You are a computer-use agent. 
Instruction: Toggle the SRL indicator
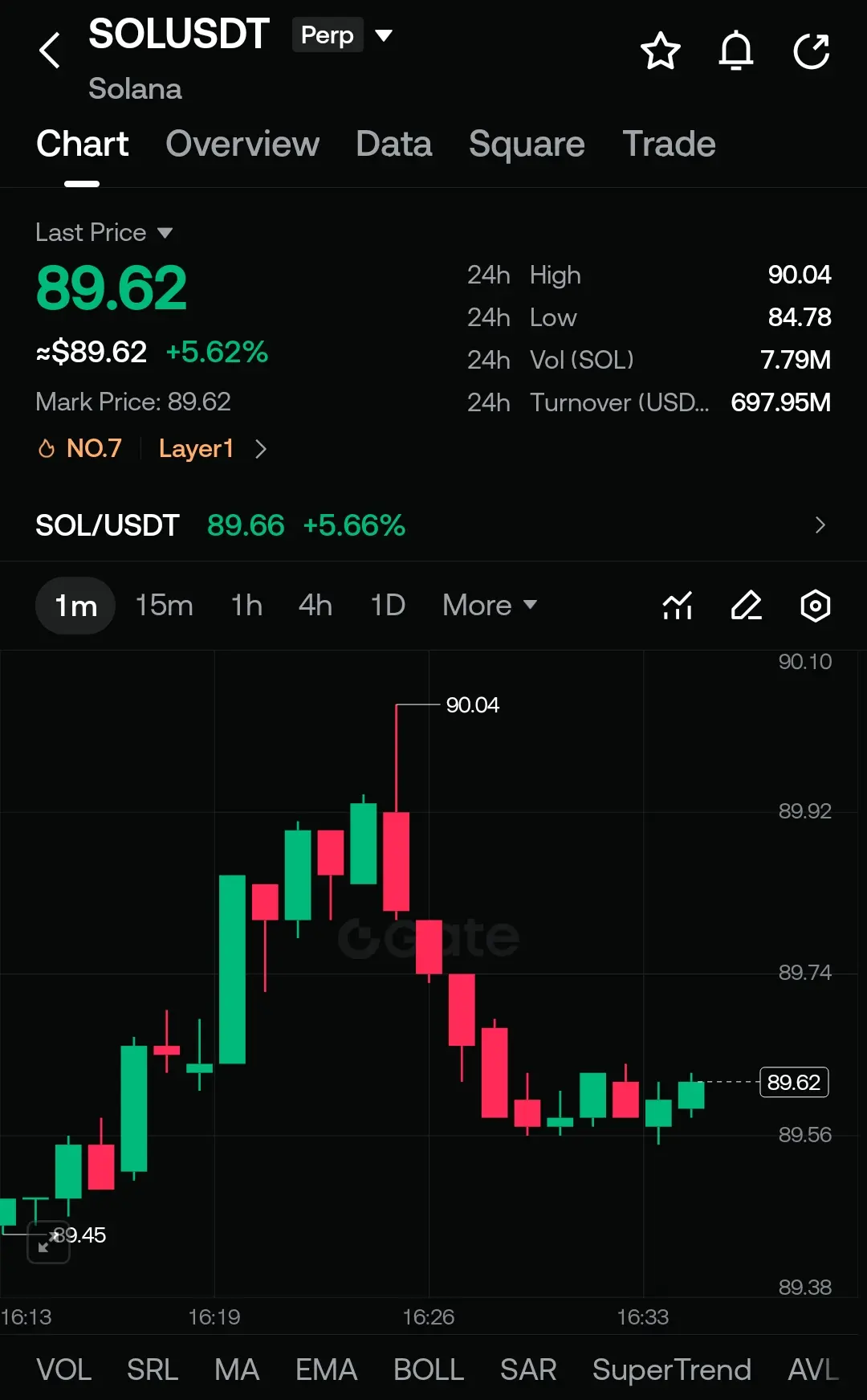tap(153, 1369)
